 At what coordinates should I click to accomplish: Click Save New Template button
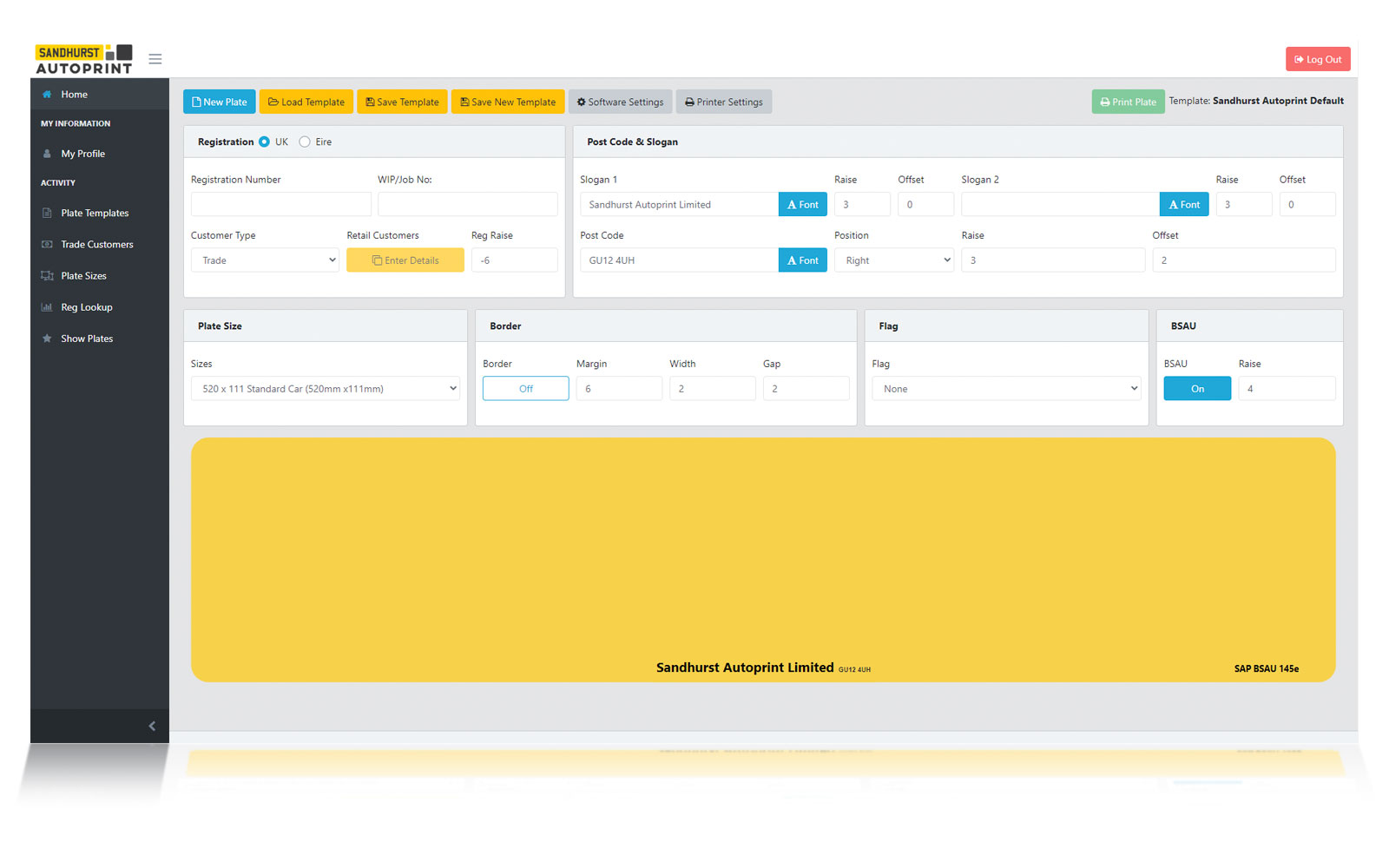click(x=508, y=102)
